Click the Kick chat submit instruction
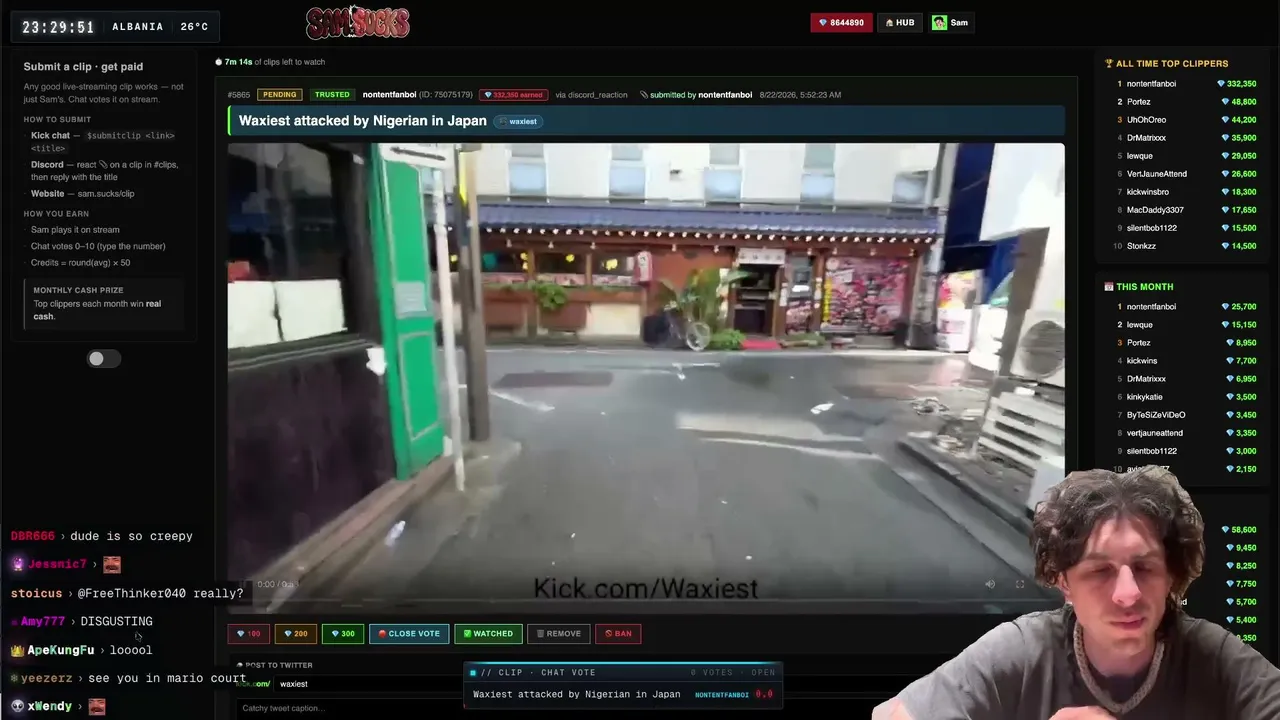1280x720 pixels. click(x=103, y=142)
